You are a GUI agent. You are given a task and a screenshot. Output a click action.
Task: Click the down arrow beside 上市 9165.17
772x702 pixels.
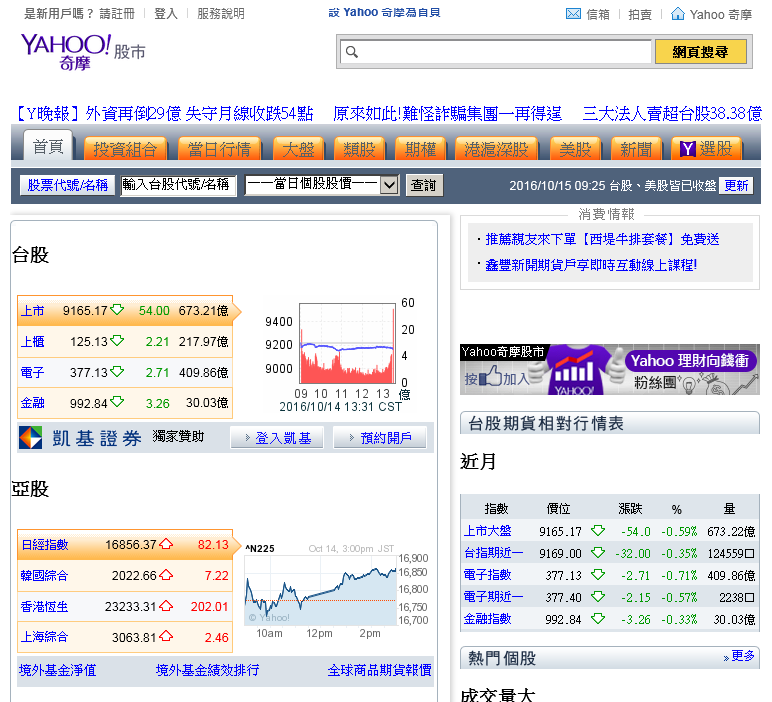(117, 310)
